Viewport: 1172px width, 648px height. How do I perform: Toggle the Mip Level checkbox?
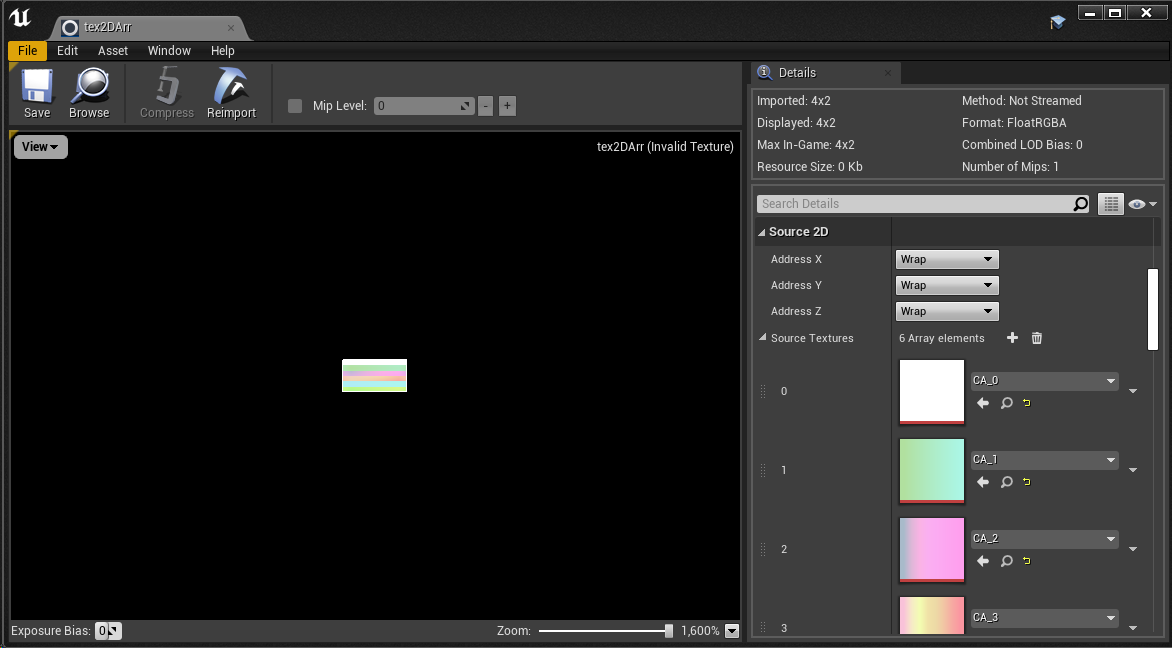[294, 105]
